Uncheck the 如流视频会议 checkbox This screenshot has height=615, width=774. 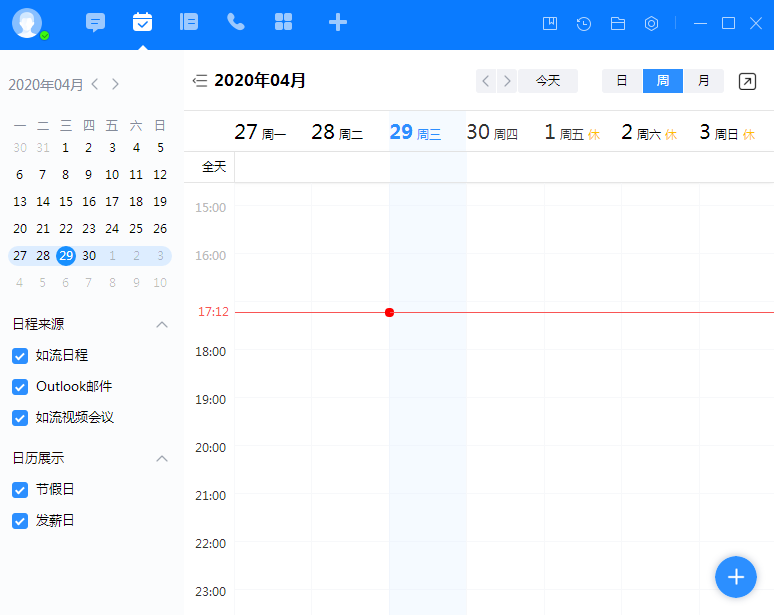20,418
